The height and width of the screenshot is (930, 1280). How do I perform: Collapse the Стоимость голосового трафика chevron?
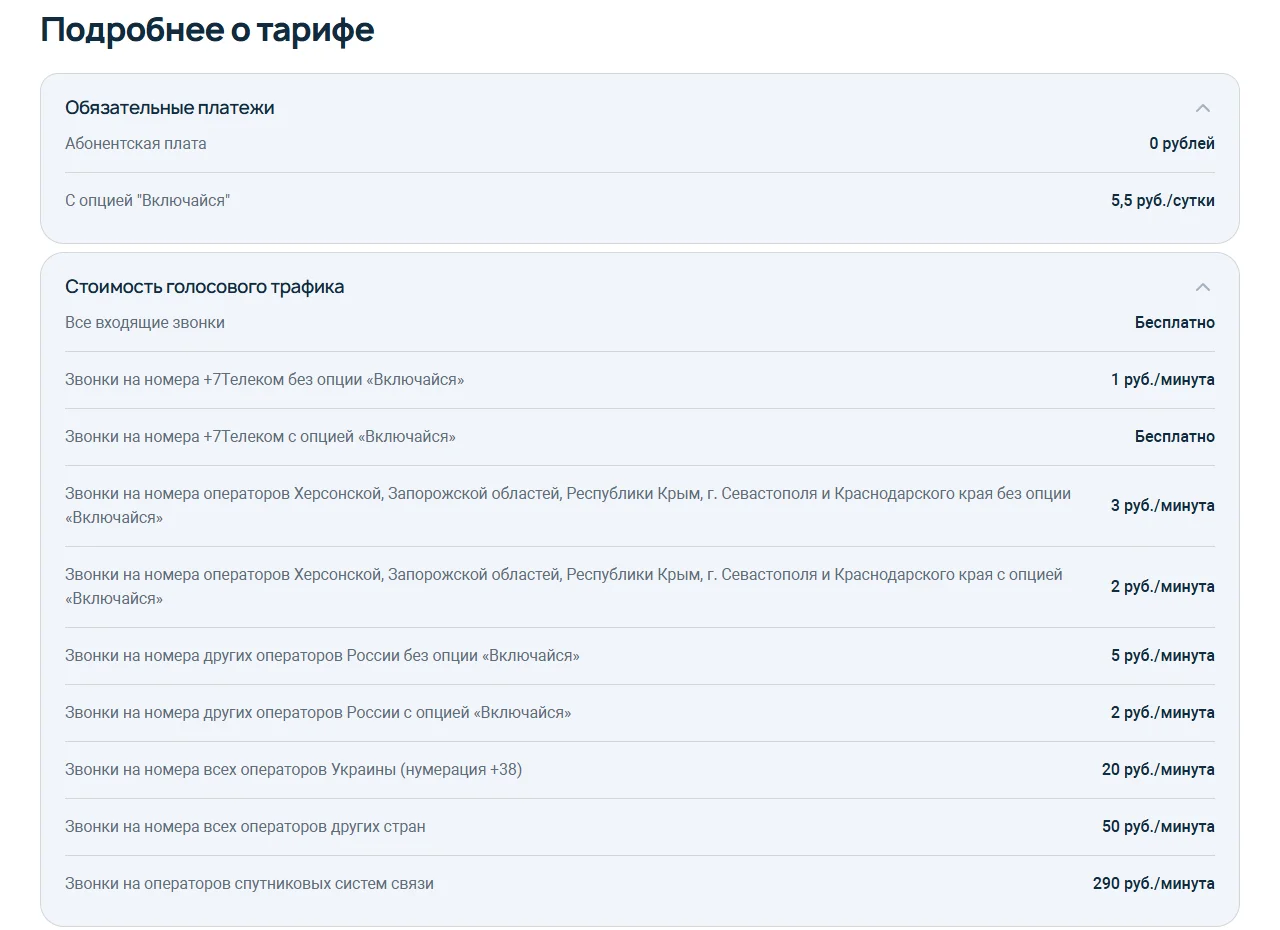[1203, 287]
